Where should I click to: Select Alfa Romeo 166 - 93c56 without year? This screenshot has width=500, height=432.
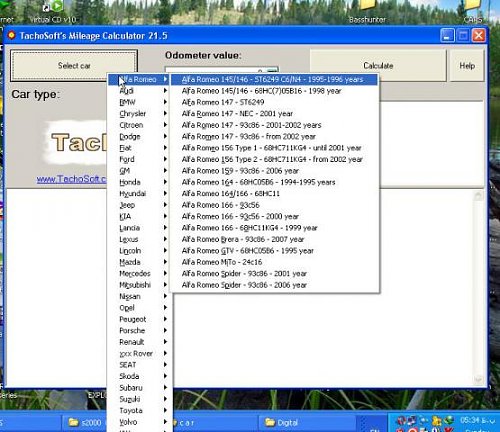click(x=274, y=205)
